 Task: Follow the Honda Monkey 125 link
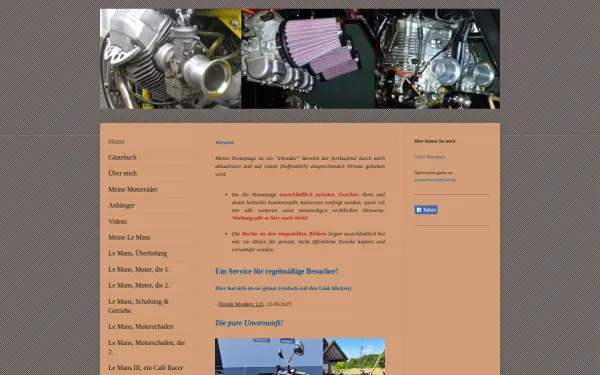click(241, 304)
